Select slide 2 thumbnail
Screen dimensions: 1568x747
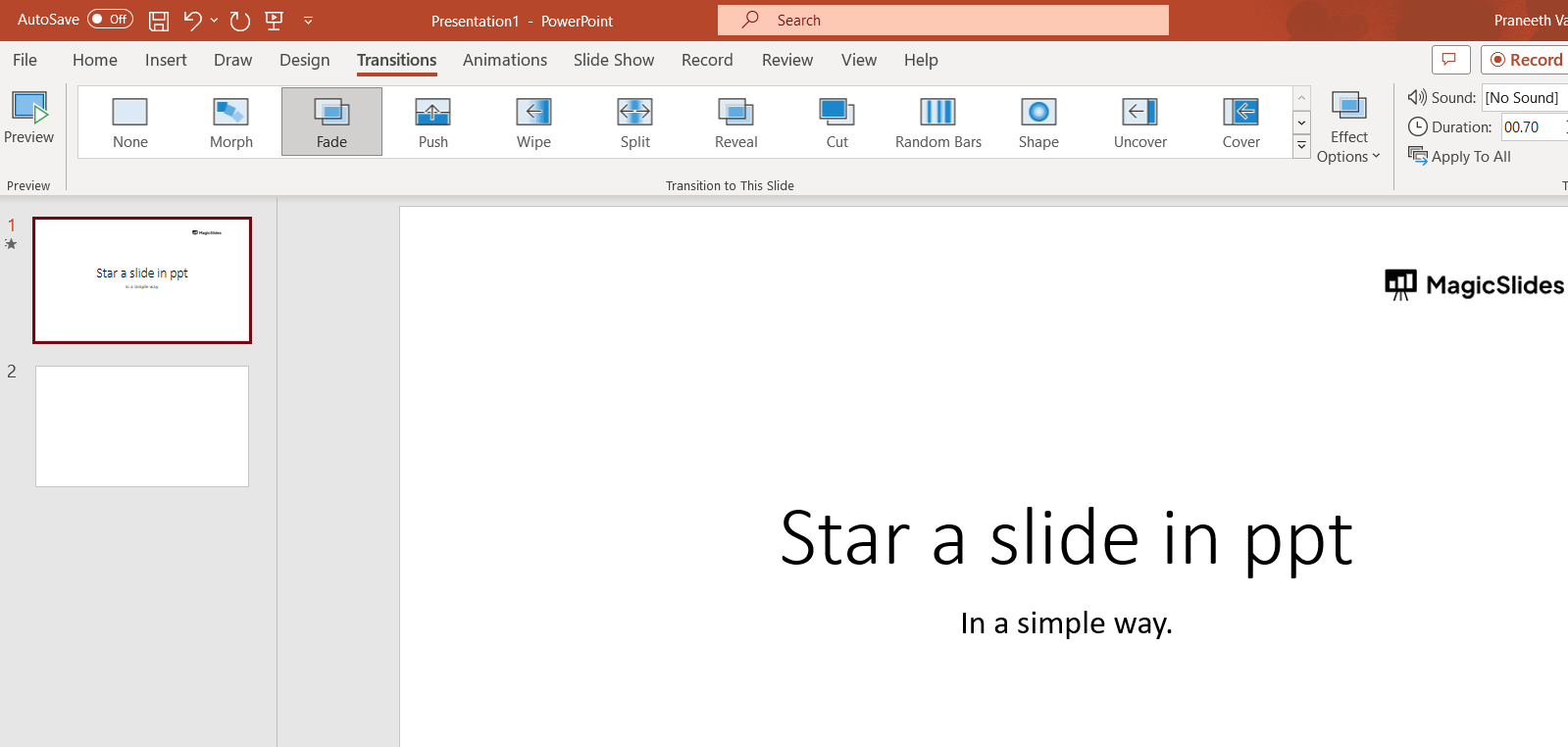coord(142,426)
